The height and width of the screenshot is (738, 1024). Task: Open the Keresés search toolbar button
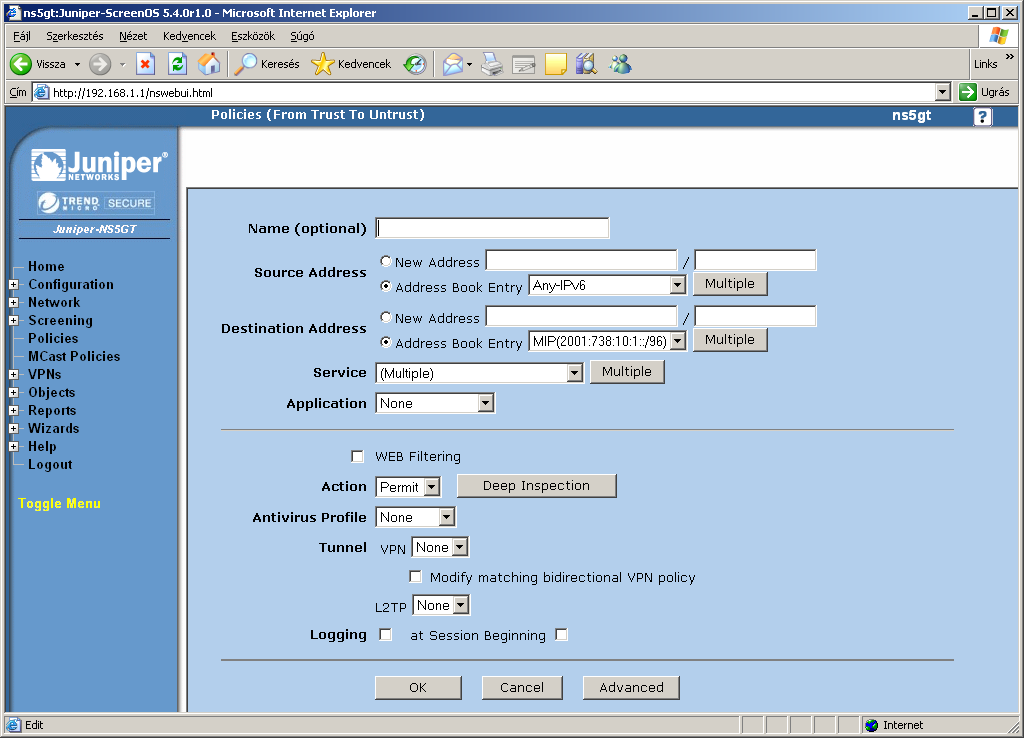pos(268,64)
